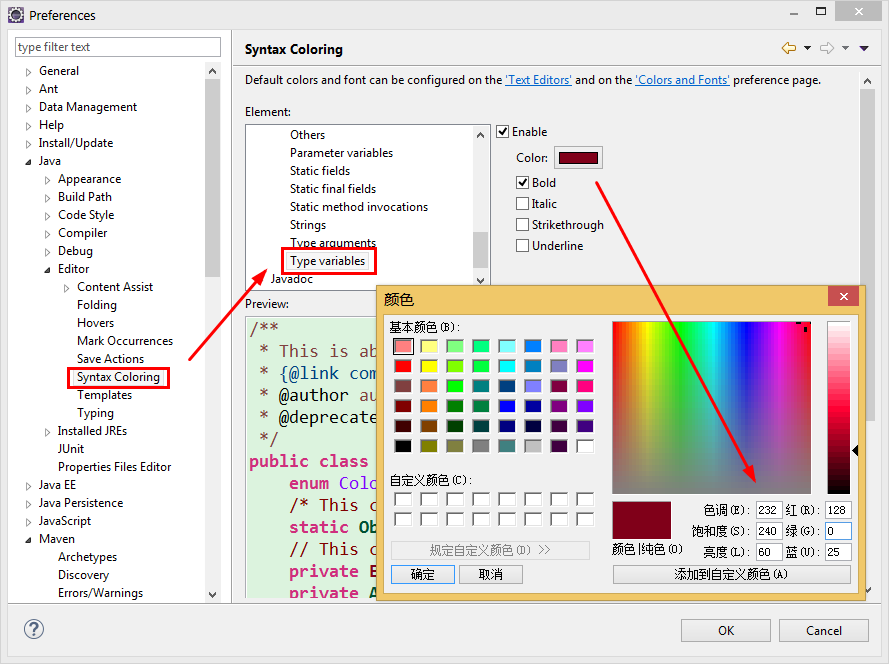
Task: Expand the Data Management node
Action: [x=28, y=108]
